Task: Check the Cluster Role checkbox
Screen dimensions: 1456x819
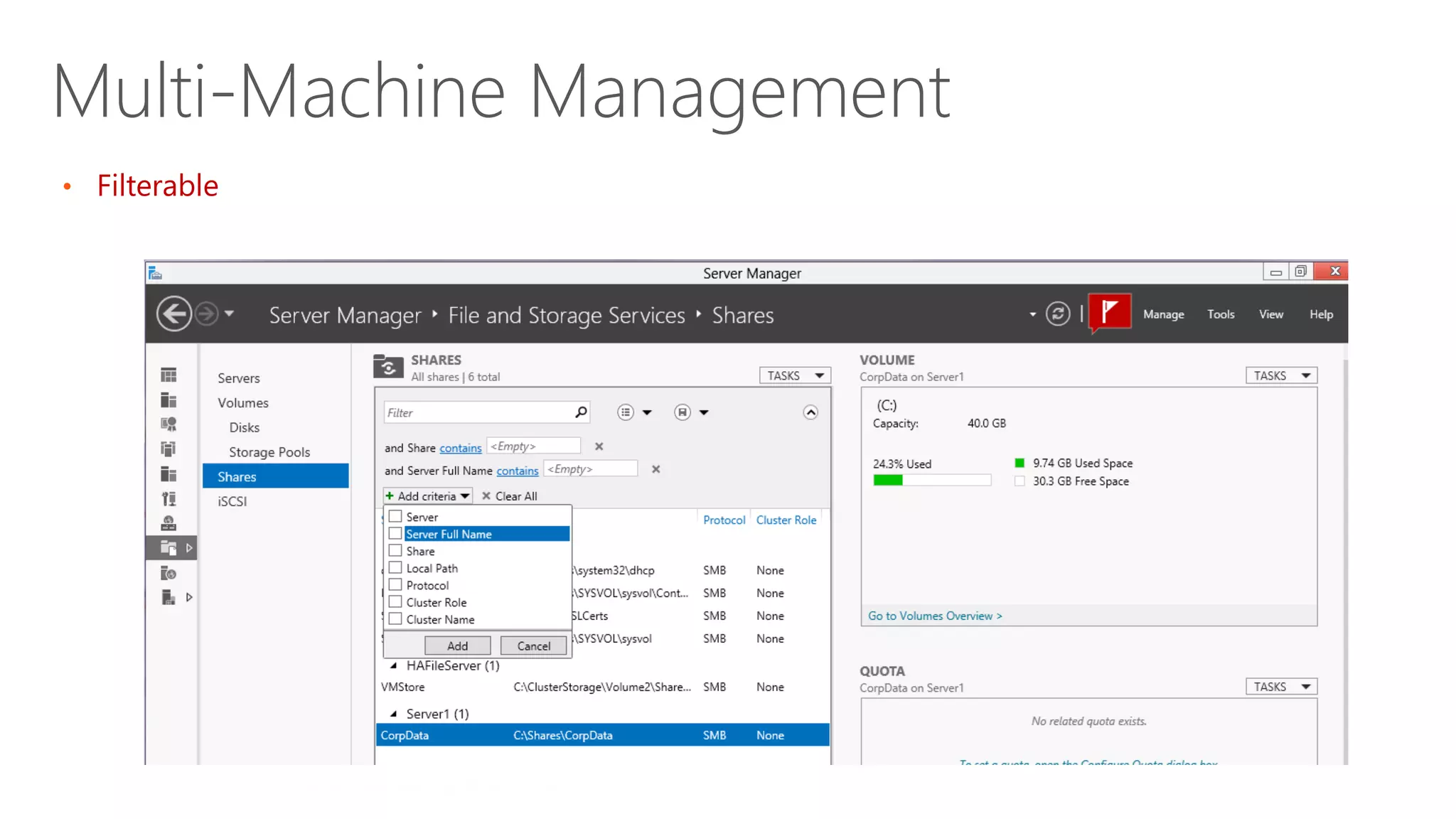Action: click(395, 601)
